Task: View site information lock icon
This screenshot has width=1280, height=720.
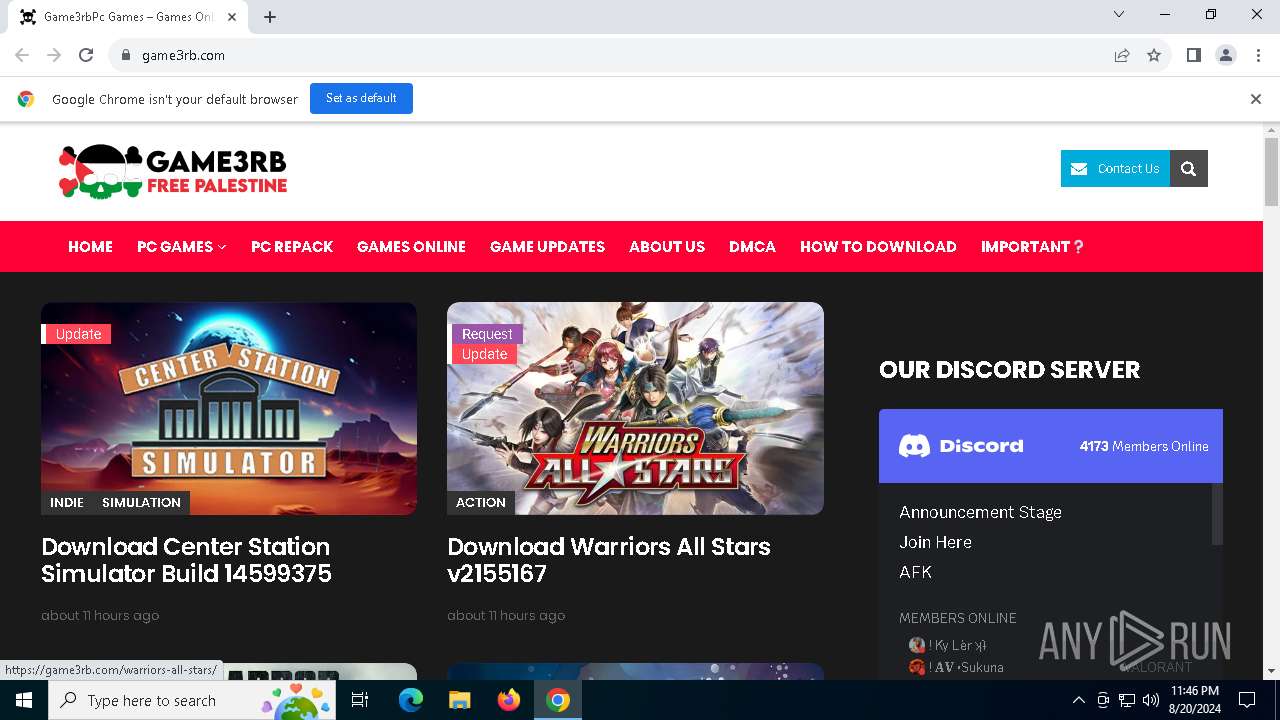Action: point(125,55)
